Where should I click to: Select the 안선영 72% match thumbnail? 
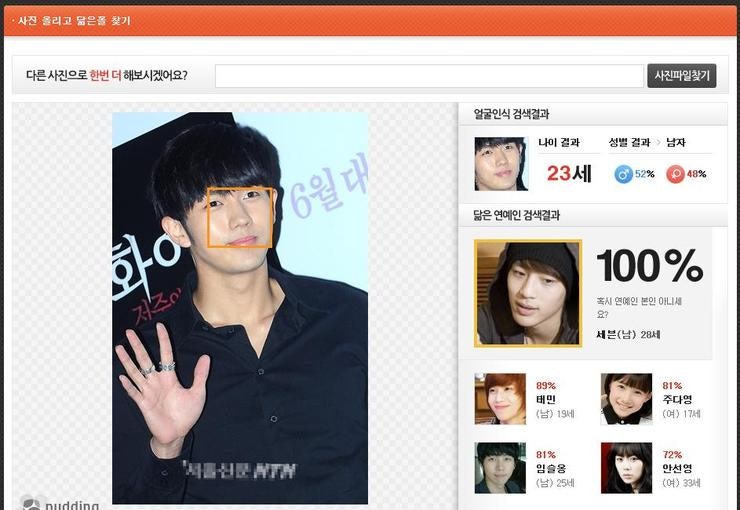pos(626,467)
